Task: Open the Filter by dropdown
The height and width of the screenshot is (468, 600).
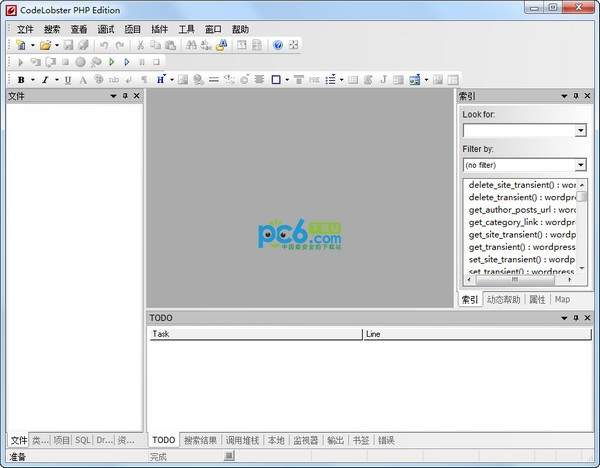Action: pos(580,165)
